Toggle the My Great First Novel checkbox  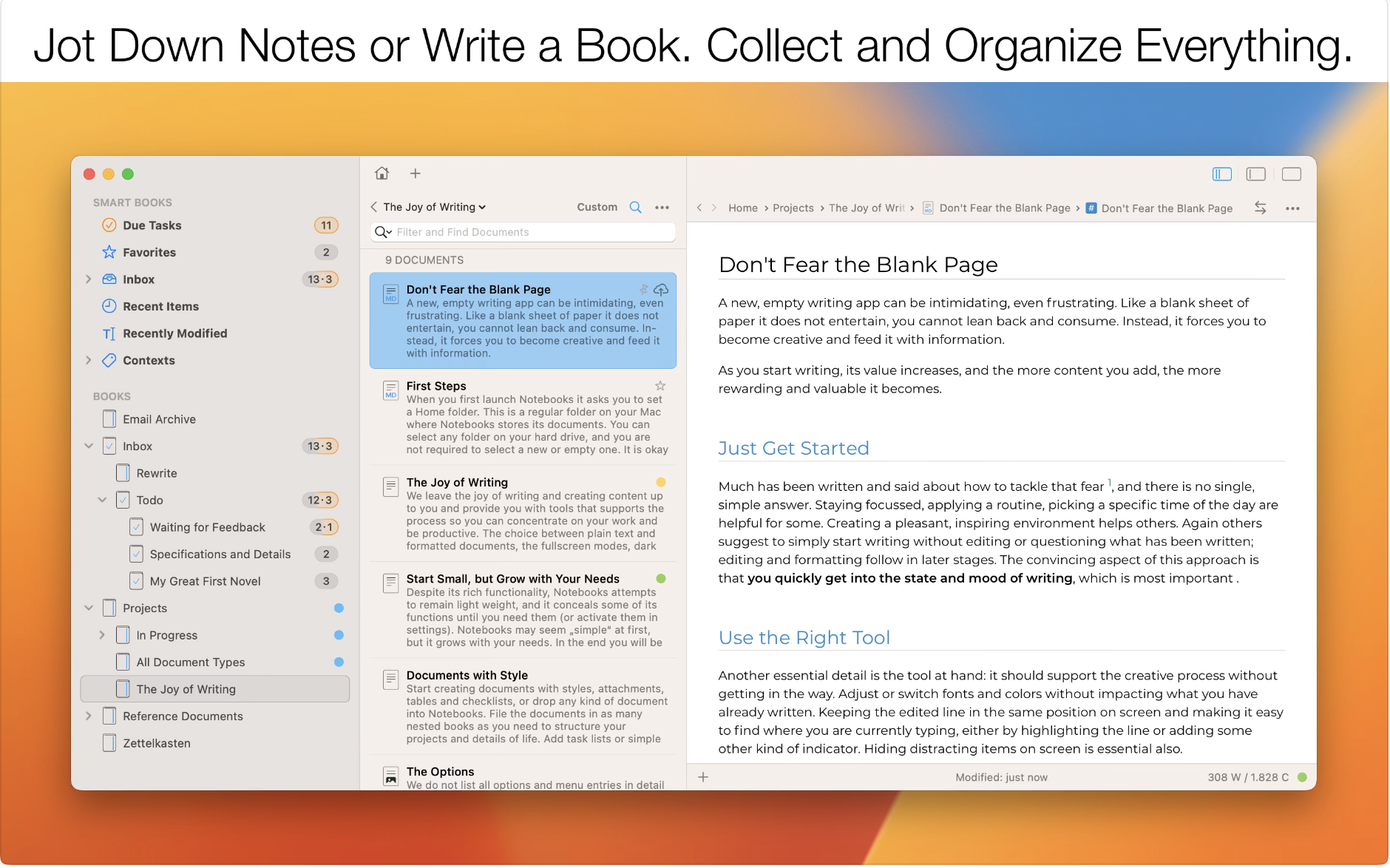[137, 581]
